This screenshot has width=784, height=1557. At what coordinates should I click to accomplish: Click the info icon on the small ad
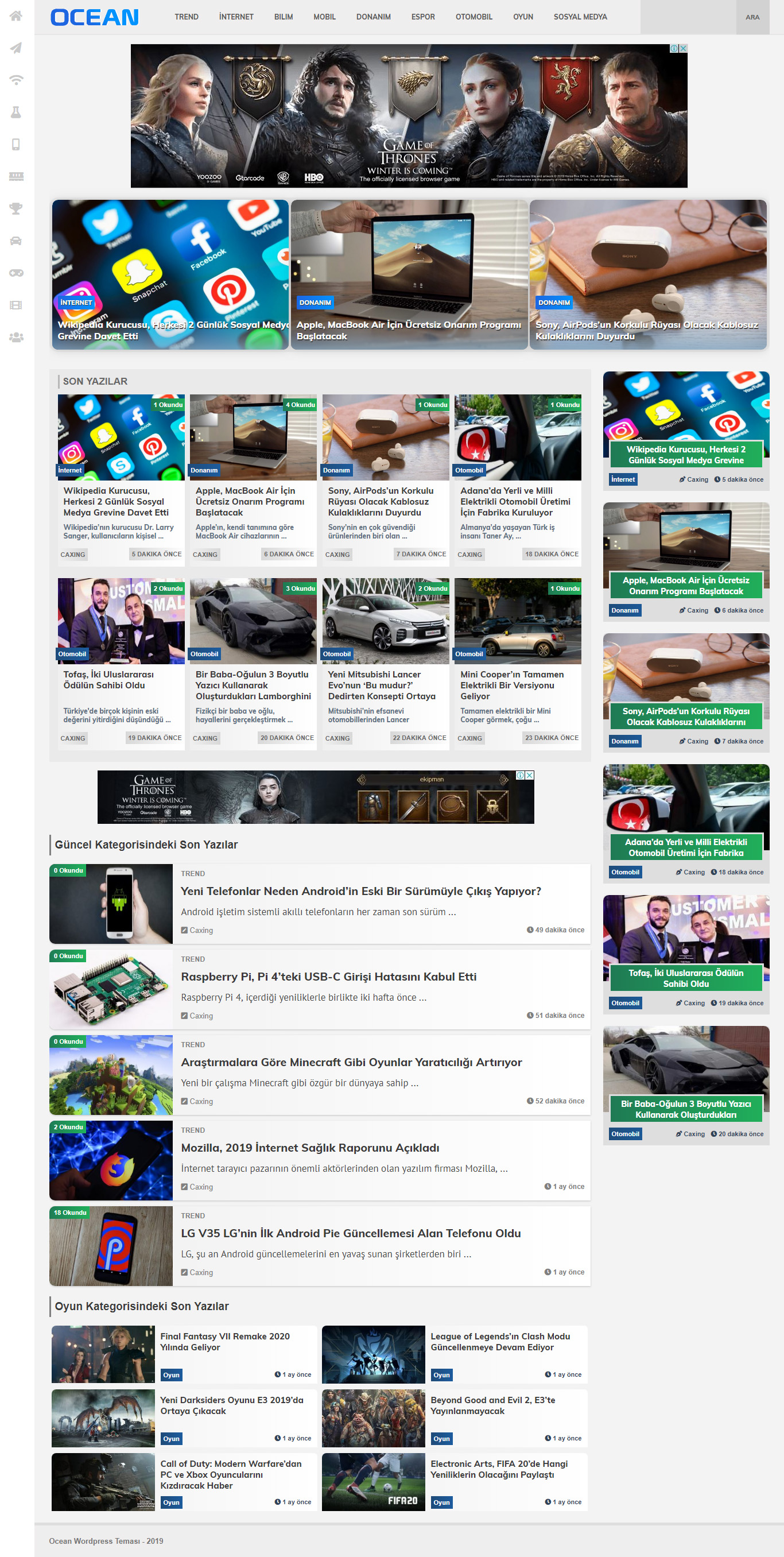click(x=521, y=775)
